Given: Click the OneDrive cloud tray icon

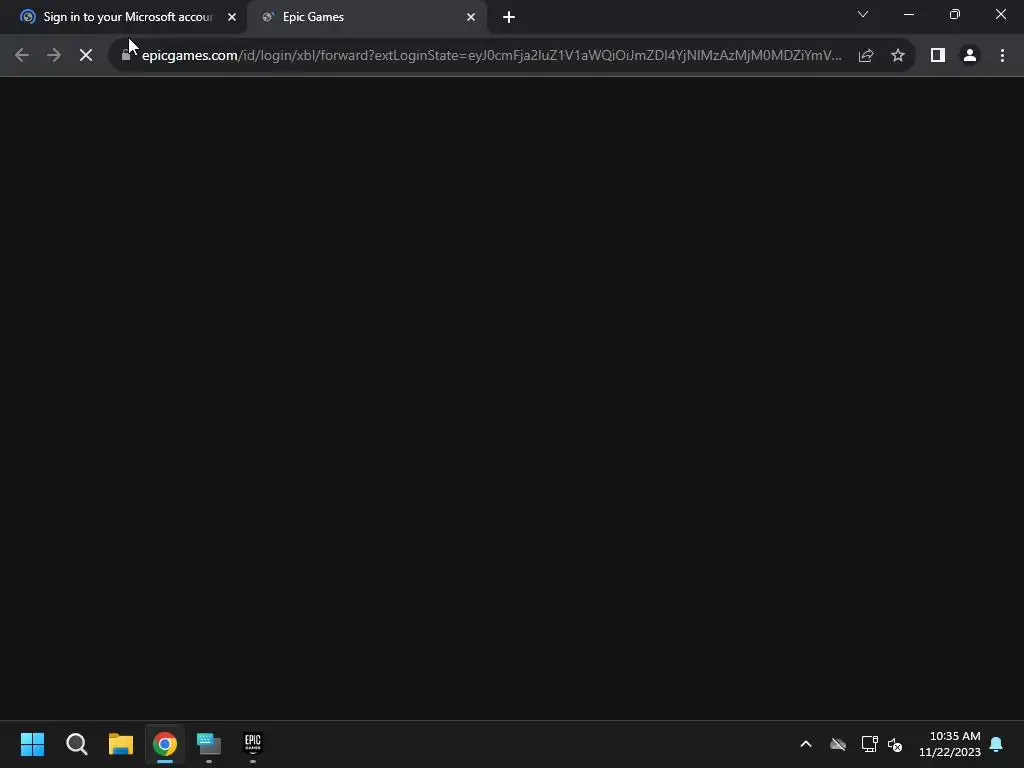Looking at the screenshot, I should click(x=838, y=744).
